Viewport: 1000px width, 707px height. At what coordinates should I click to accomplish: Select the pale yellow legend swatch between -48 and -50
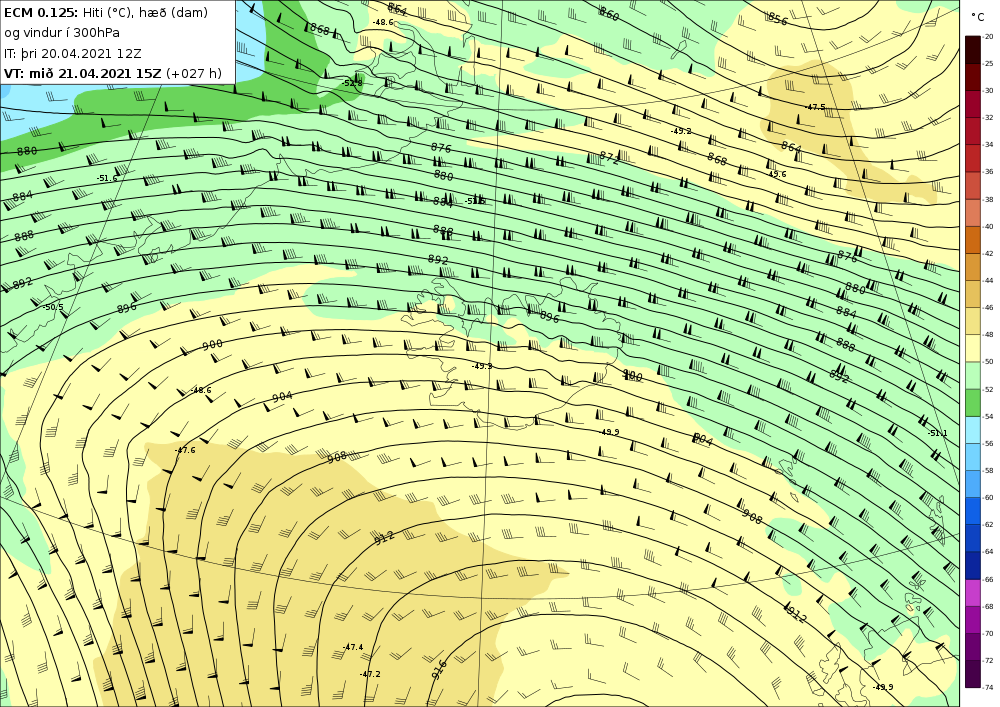[973, 348]
